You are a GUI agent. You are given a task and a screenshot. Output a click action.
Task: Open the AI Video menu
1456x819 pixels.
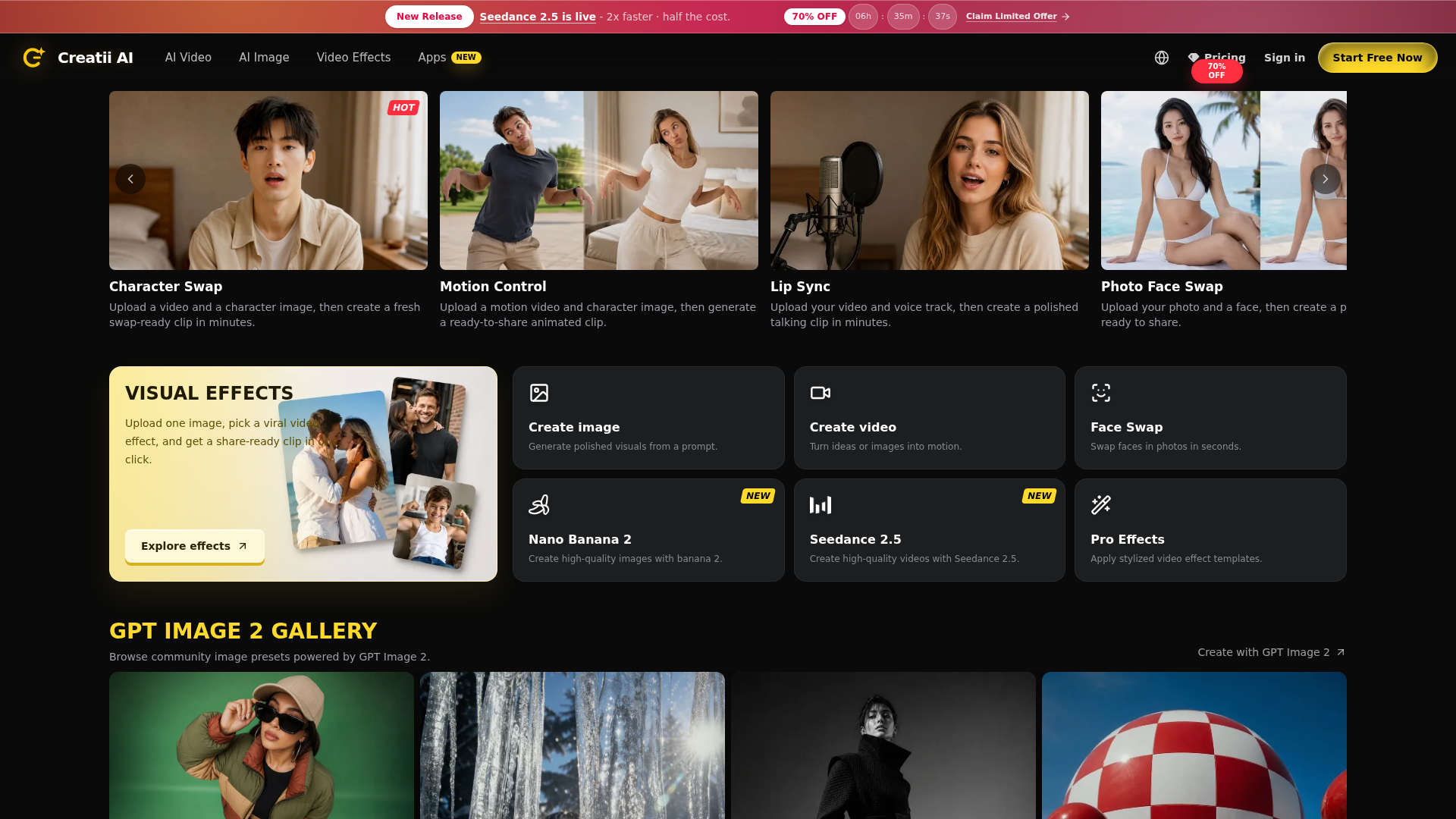pyautogui.click(x=188, y=58)
